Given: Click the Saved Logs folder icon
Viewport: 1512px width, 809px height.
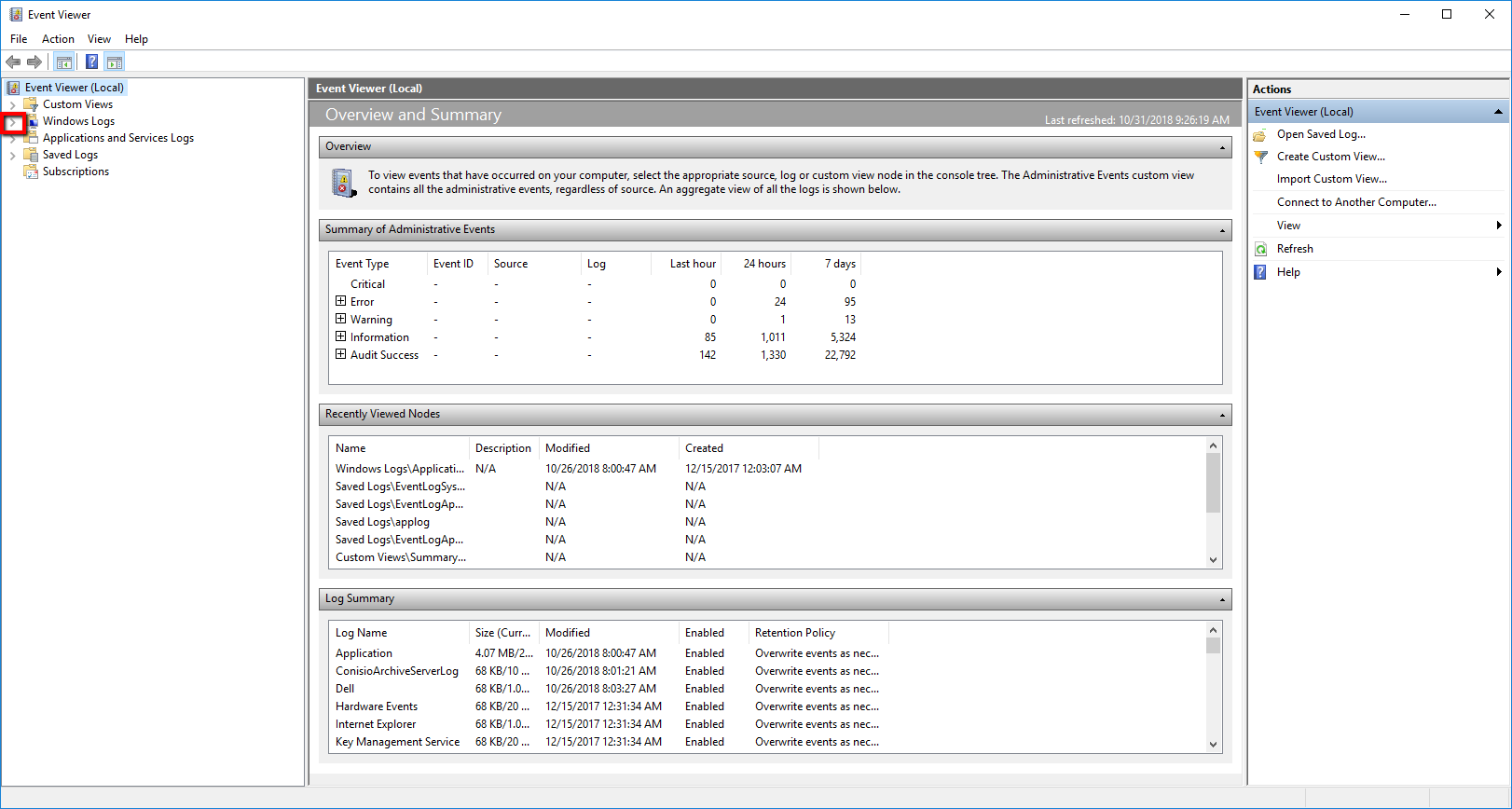Looking at the screenshot, I should [31, 155].
